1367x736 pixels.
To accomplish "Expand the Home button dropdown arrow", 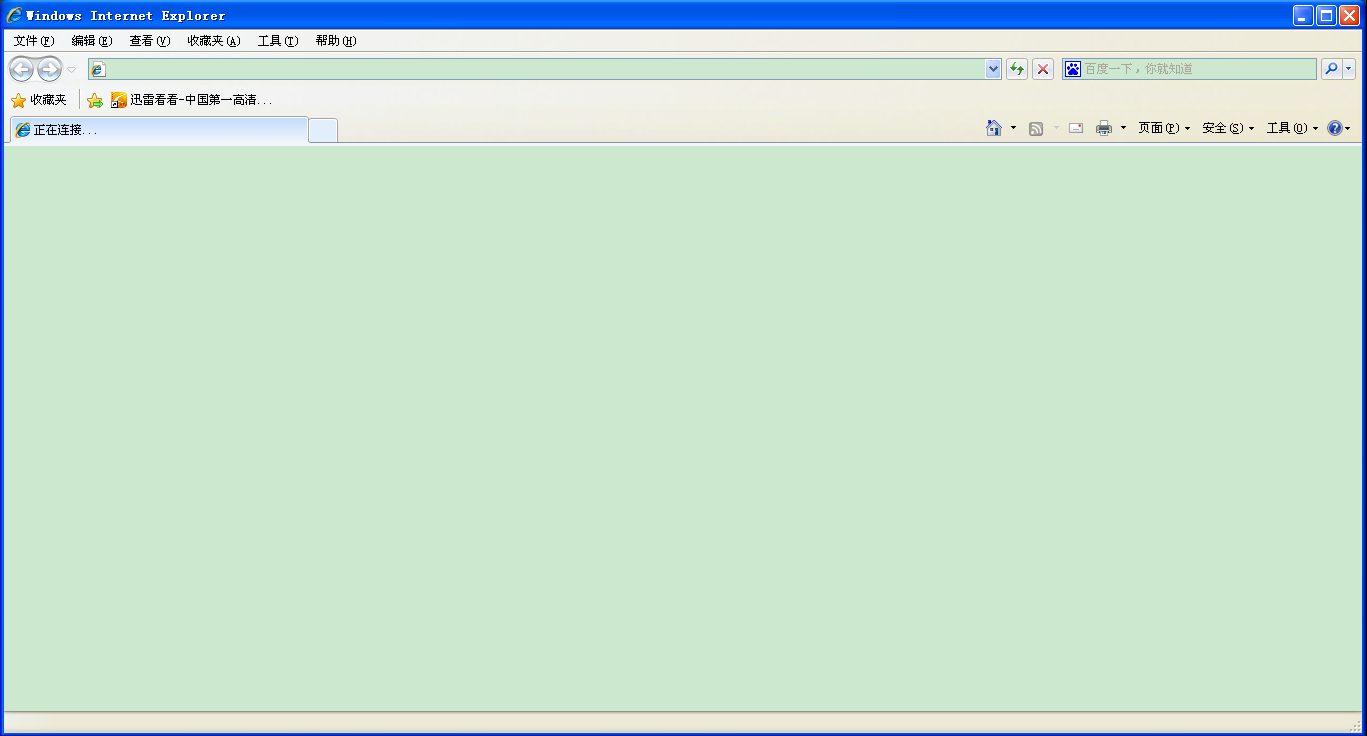I will tap(1013, 128).
